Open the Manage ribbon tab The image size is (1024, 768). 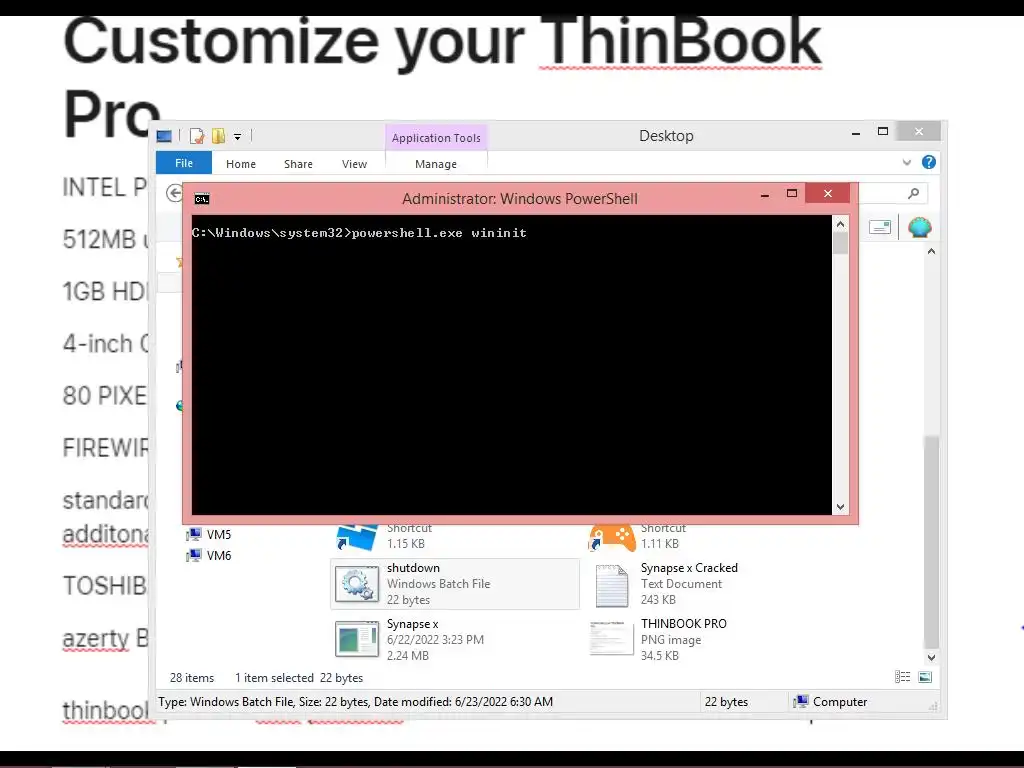tap(436, 164)
